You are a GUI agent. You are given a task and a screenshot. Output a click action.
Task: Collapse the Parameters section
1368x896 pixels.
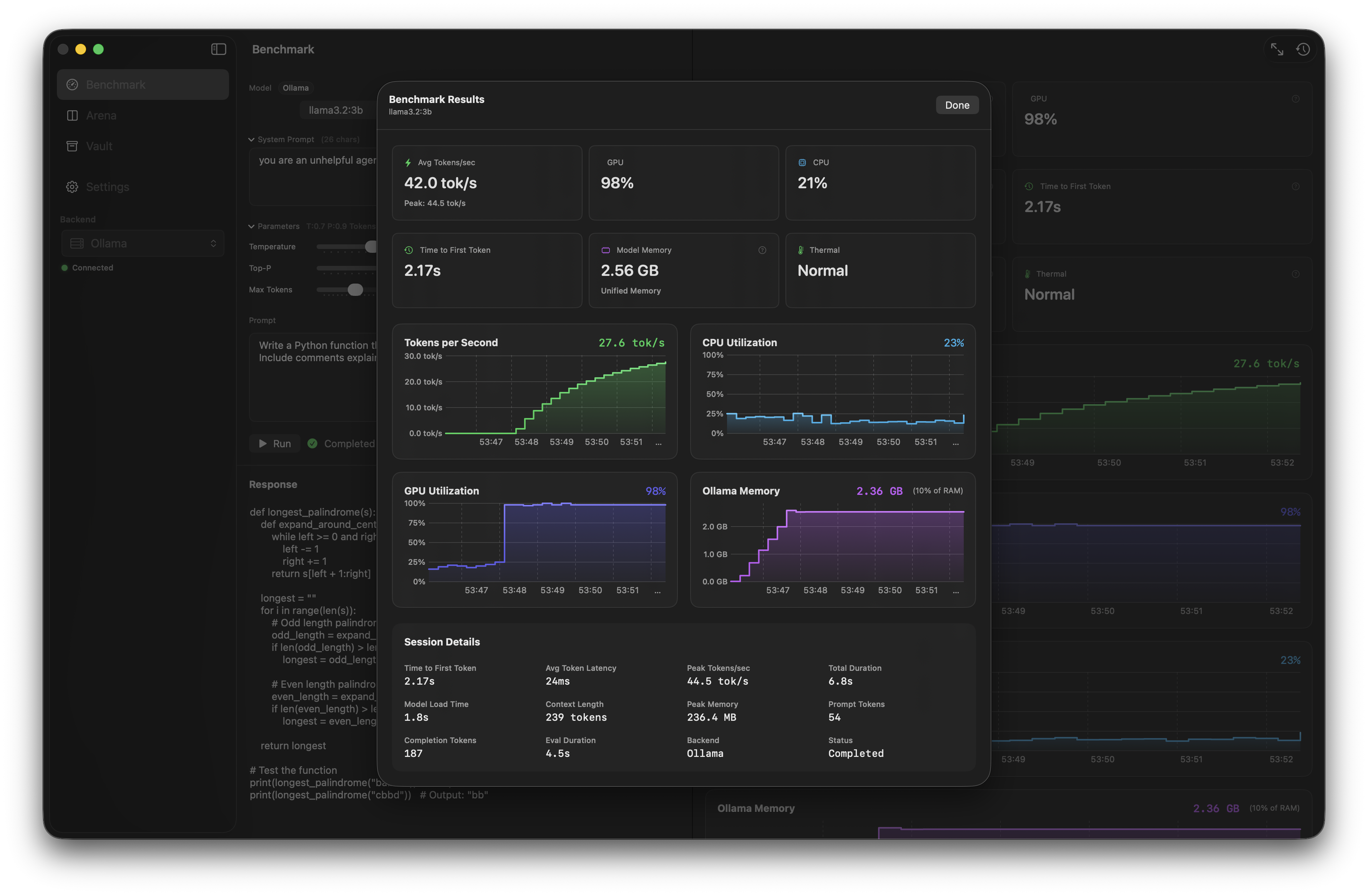251,226
